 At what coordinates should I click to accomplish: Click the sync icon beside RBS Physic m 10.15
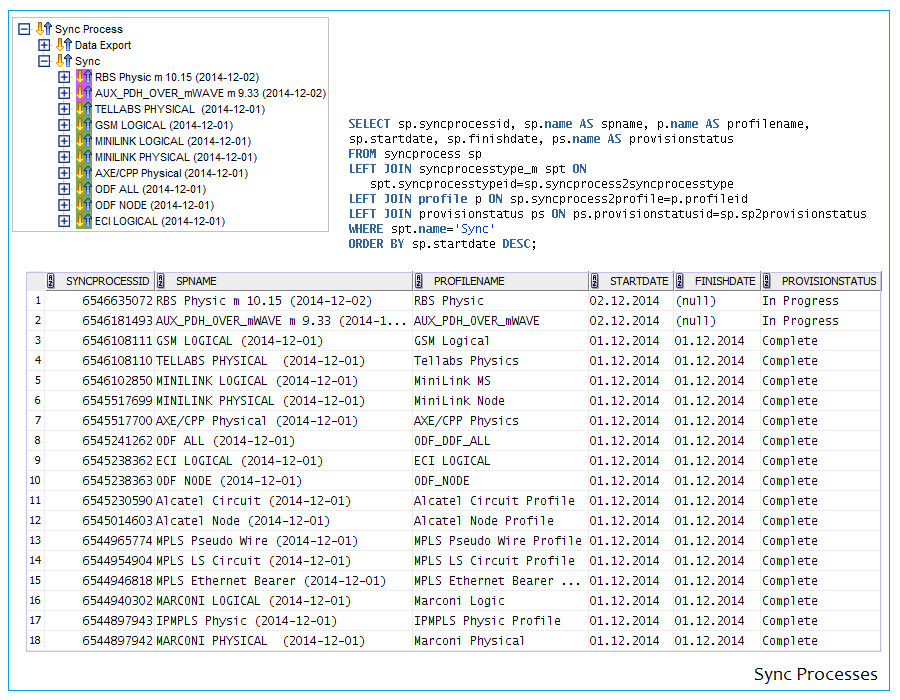coord(84,77)
